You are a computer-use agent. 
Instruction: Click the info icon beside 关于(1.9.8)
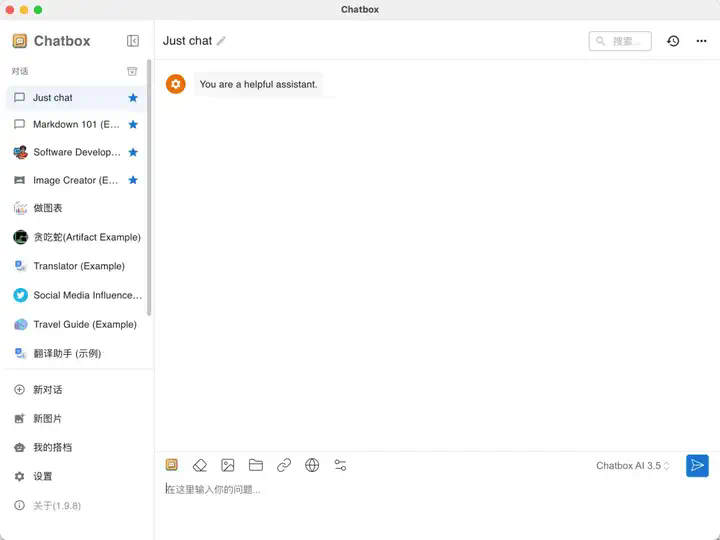19,506
